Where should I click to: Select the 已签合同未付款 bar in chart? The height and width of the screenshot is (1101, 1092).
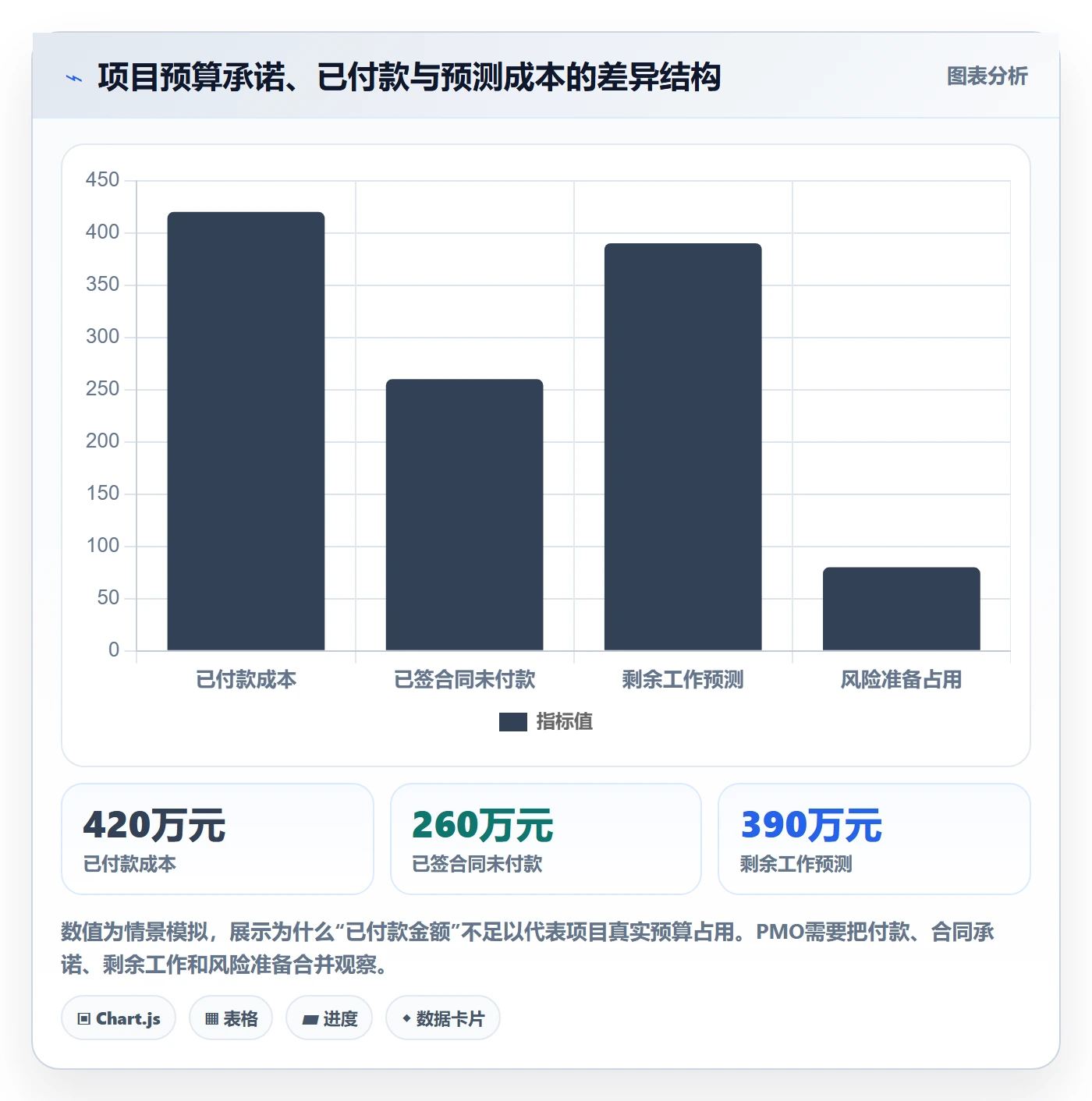point(464,515)
